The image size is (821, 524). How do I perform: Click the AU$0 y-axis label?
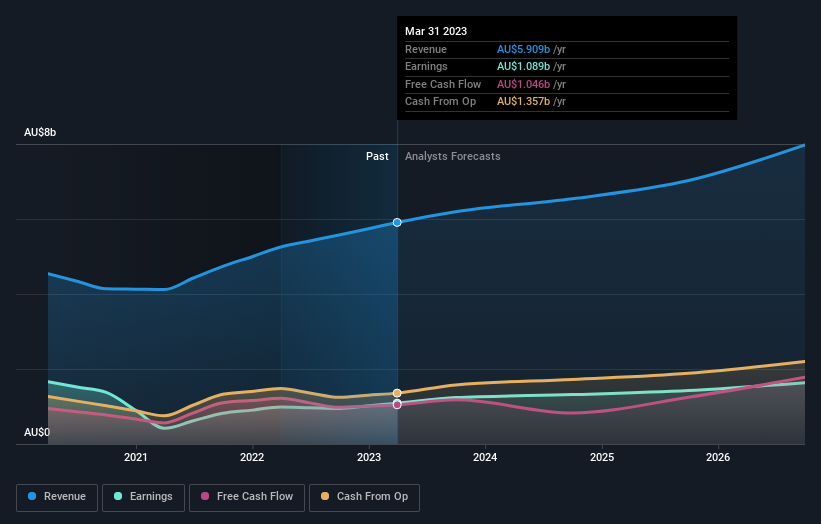[37, 432]
